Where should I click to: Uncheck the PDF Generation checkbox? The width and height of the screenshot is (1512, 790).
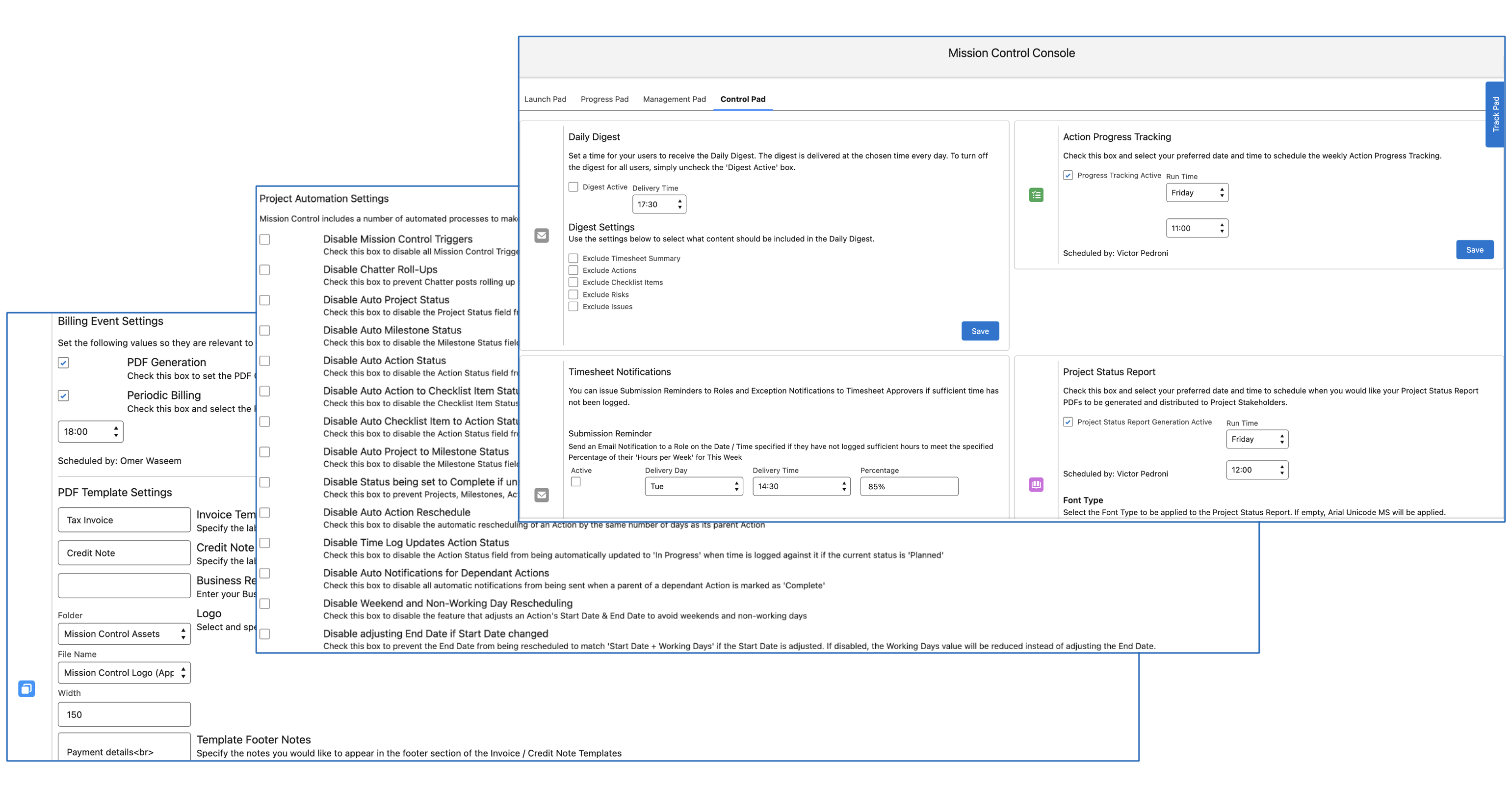63,363
